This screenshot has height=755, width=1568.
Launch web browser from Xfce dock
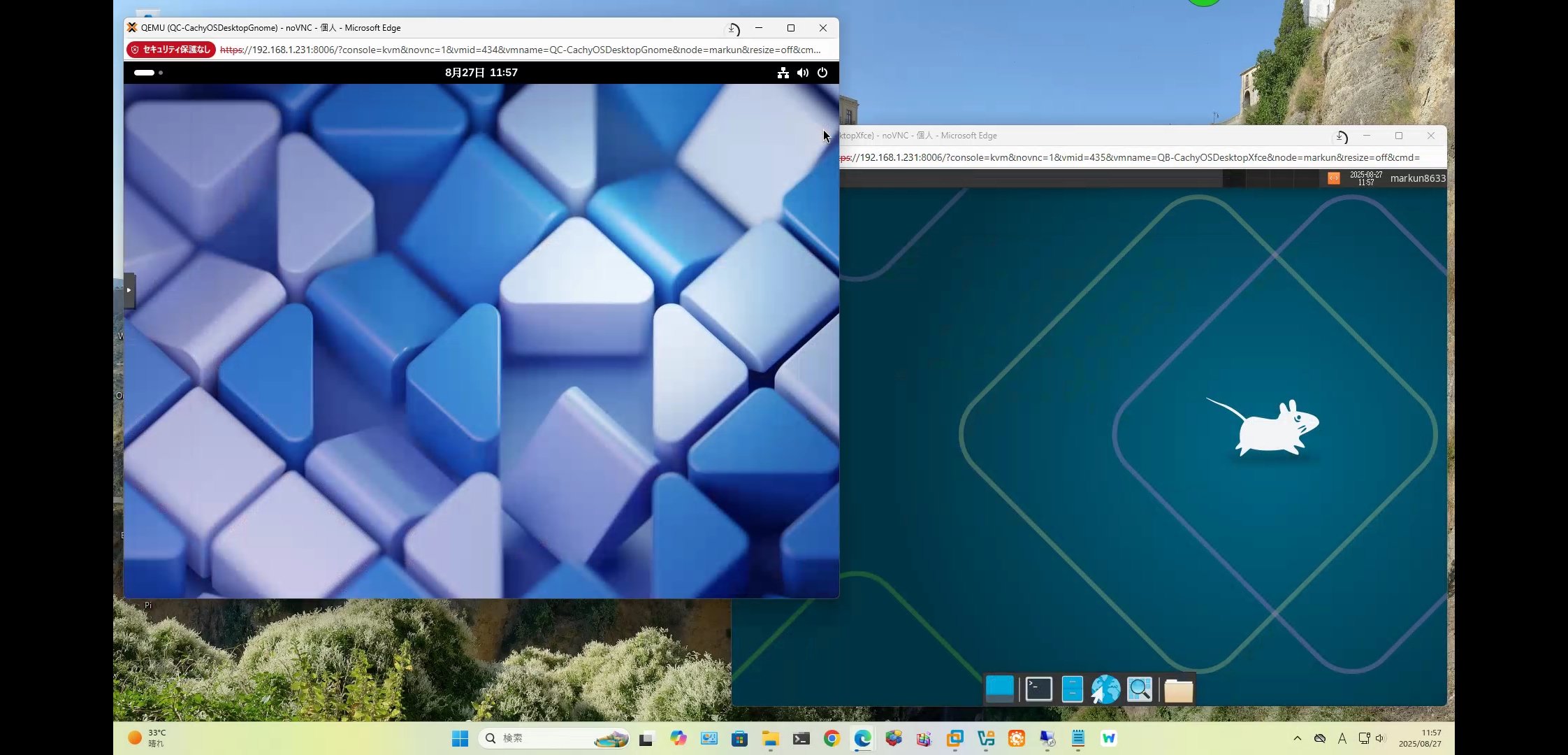1105,689
